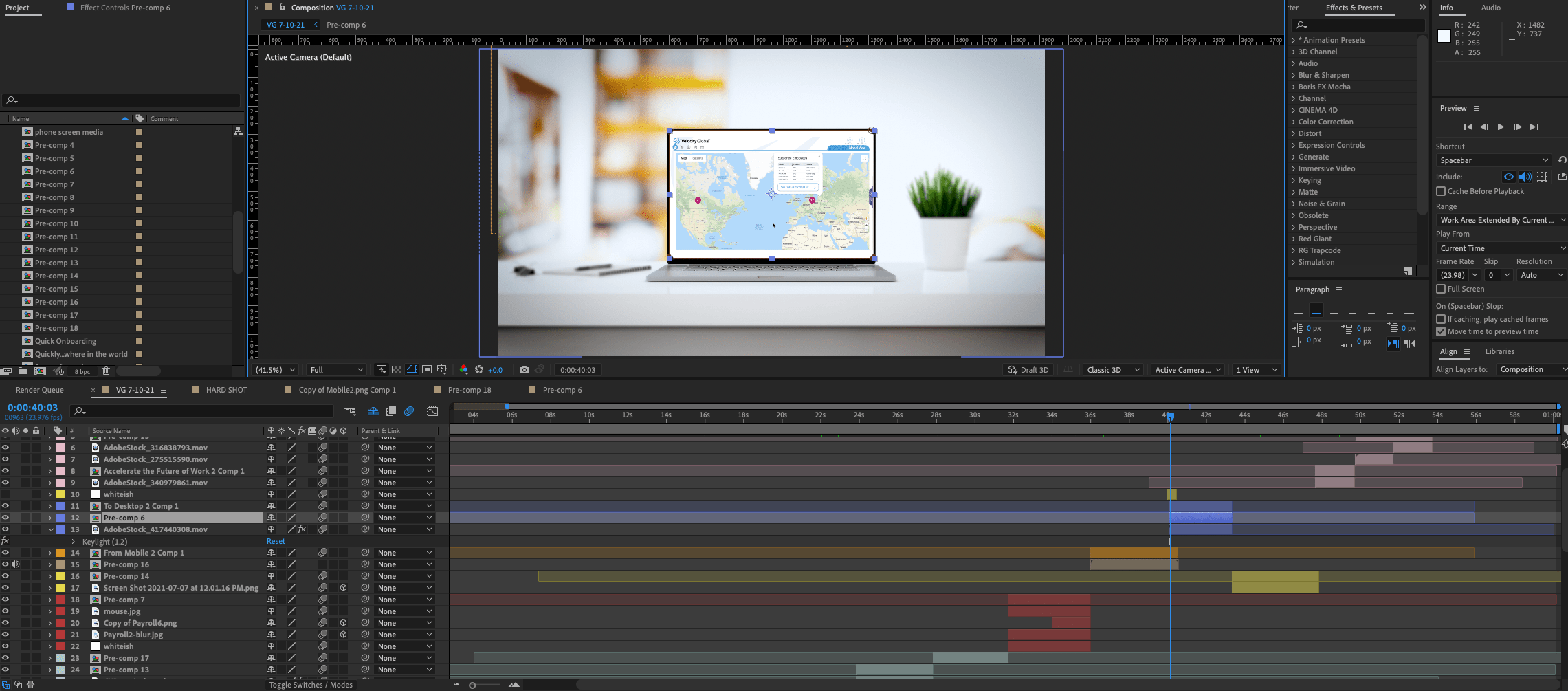Set left-to-right text direction
The width and height of the screenshot is (1568, 691).
tap(1393, 343)
